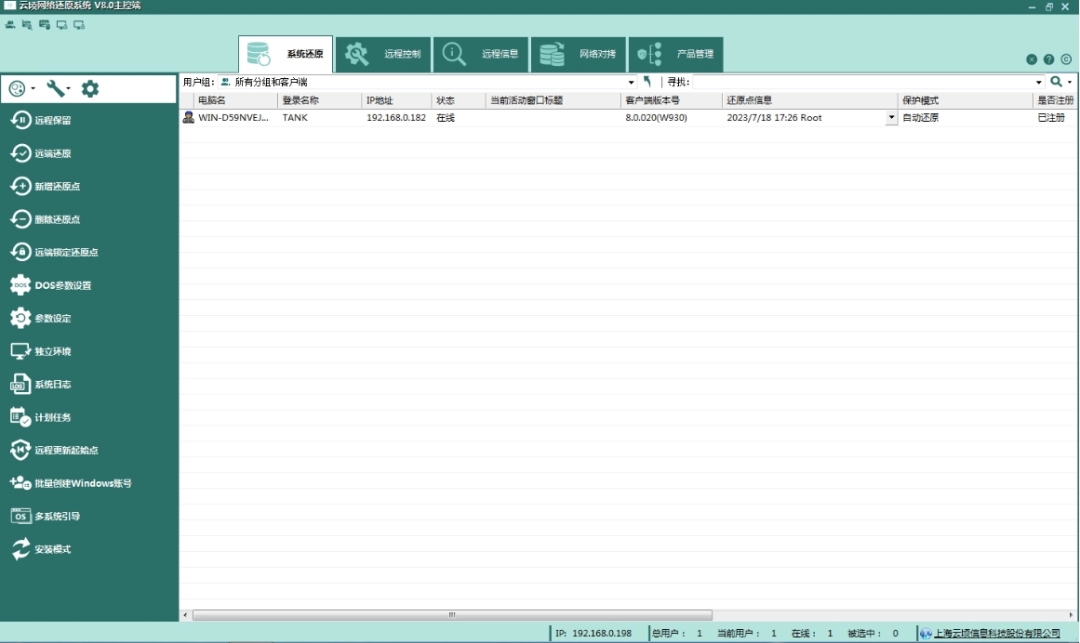Image resolution: width=1080 pixels, height=643 pixels.
Task: Open the 寻找 search field dropdown arrow
Action: [1039, 82]
